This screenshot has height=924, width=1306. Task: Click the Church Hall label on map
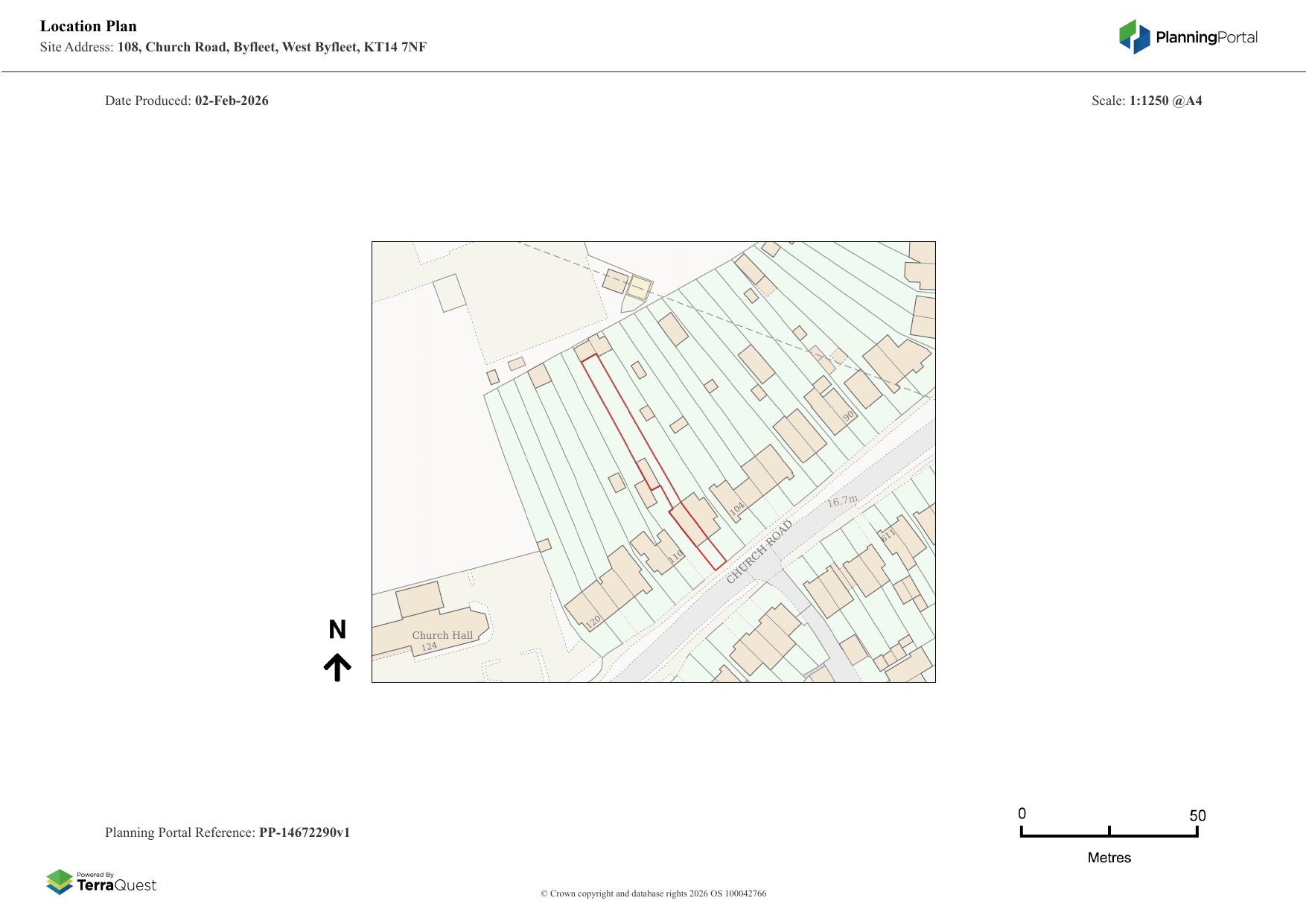click(x=442, y=635)
